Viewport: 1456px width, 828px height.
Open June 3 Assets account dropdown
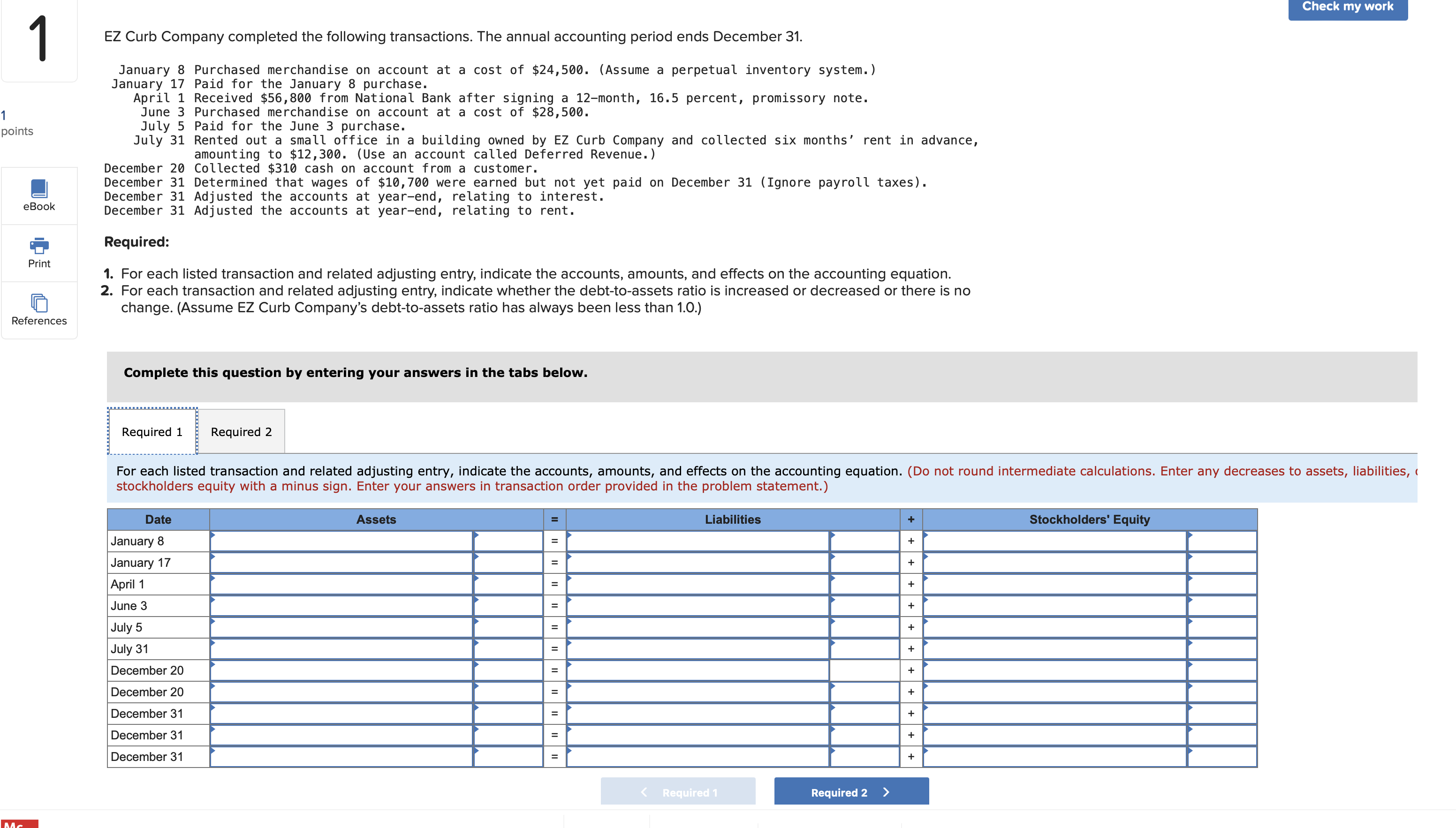(x=341, y=606)
